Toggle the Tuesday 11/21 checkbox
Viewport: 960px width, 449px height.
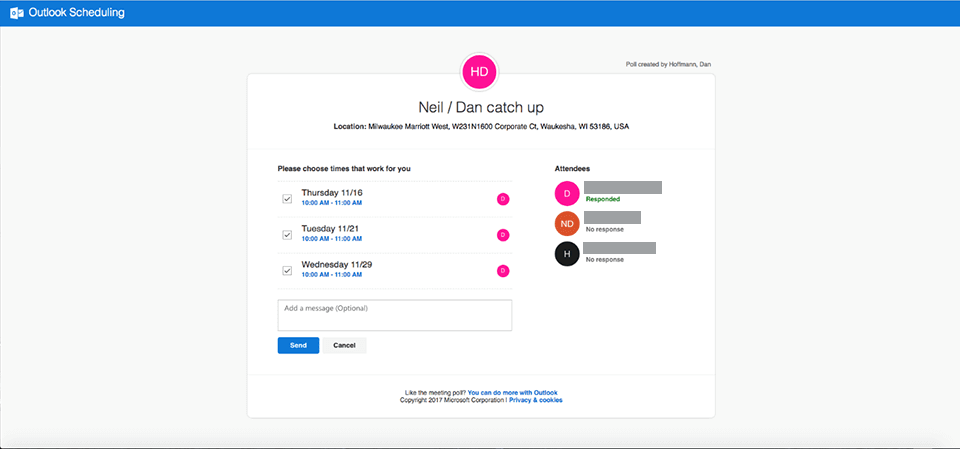[x=287, y=235]
